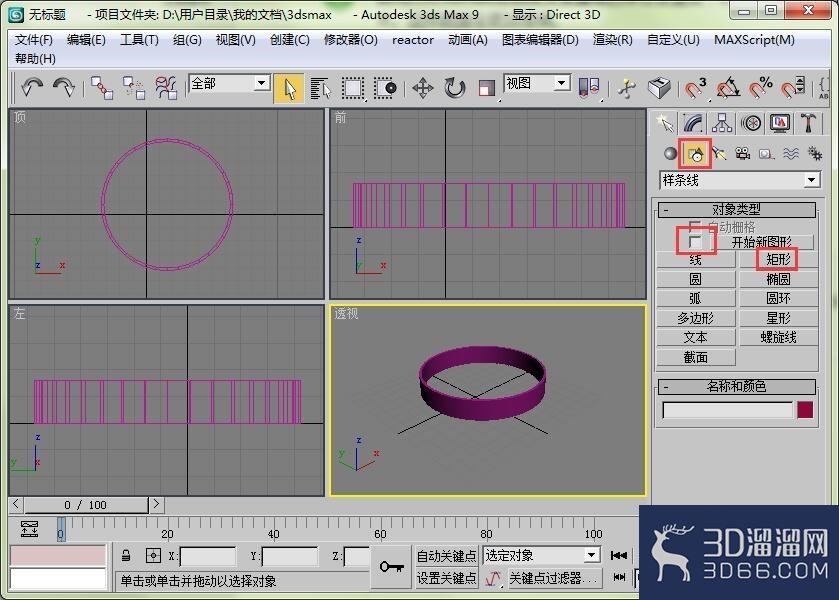Open the Utilities hammer tab

point(808,124)
